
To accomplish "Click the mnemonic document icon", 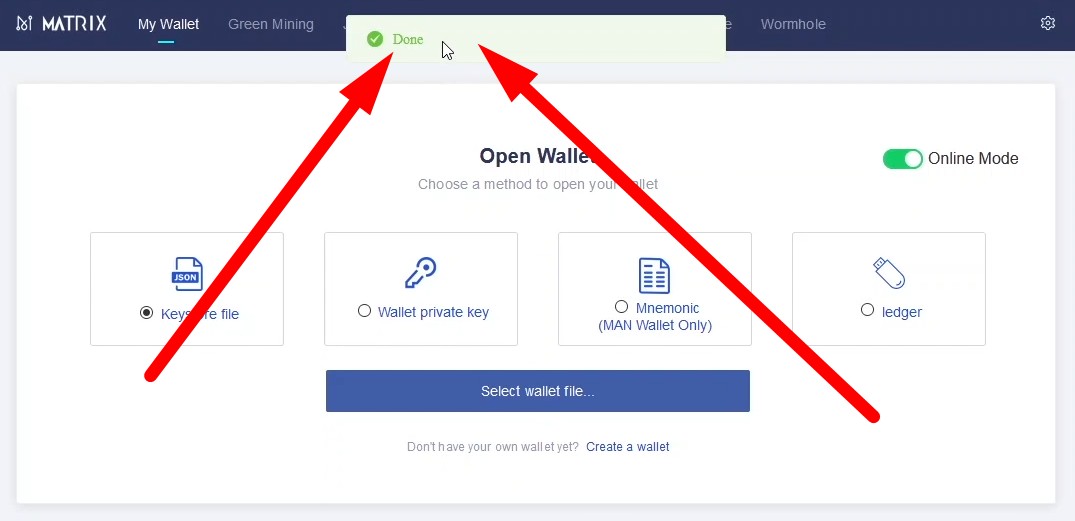I will click(x=654, y=276).
